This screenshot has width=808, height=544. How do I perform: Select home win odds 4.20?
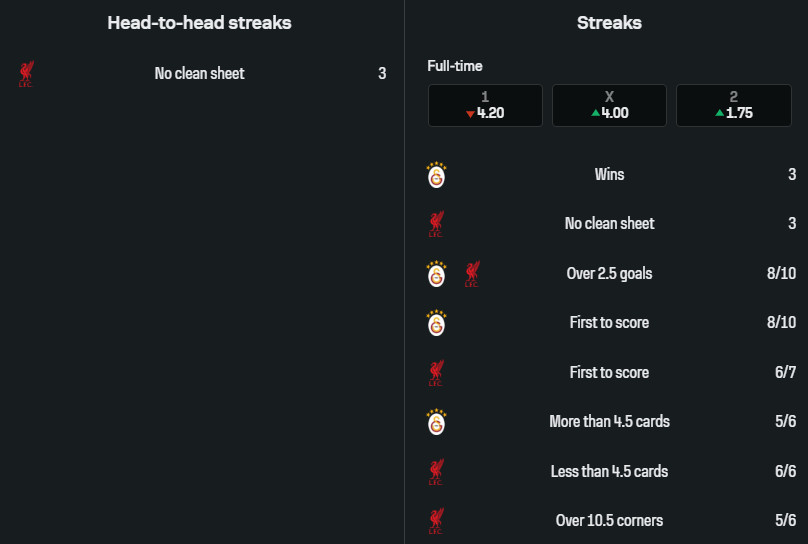click(x=485, y=105)
